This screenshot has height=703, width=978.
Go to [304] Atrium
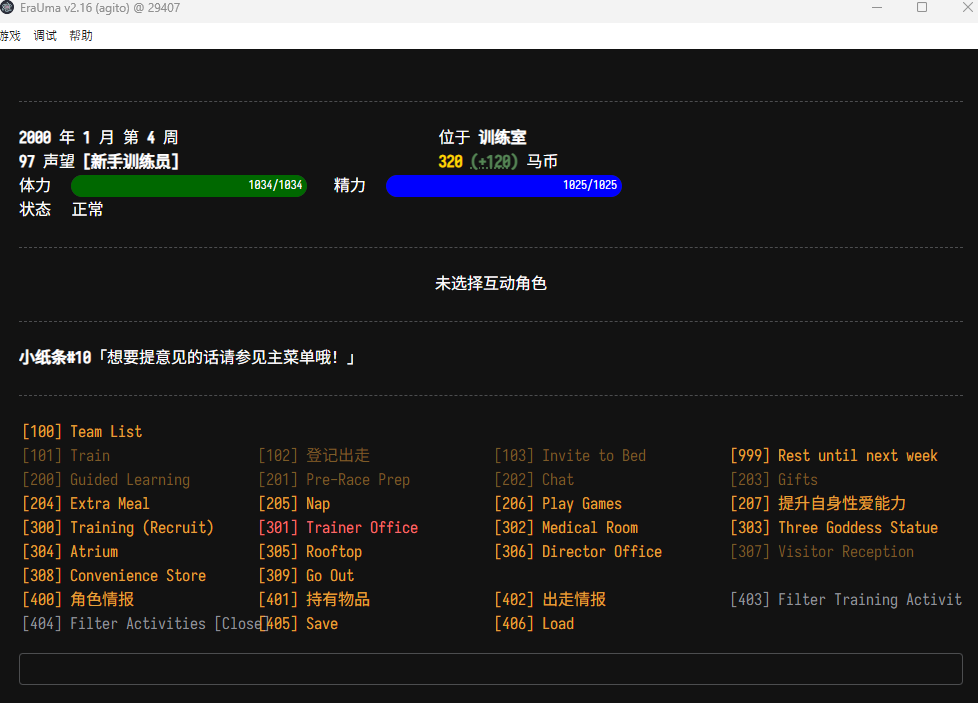tap(70, 552)
